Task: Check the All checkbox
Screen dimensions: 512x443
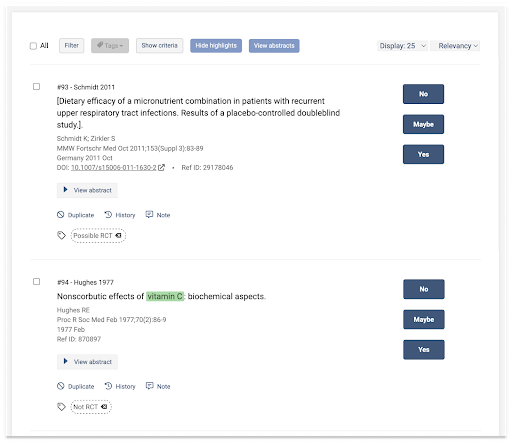Action: point(33,46)
